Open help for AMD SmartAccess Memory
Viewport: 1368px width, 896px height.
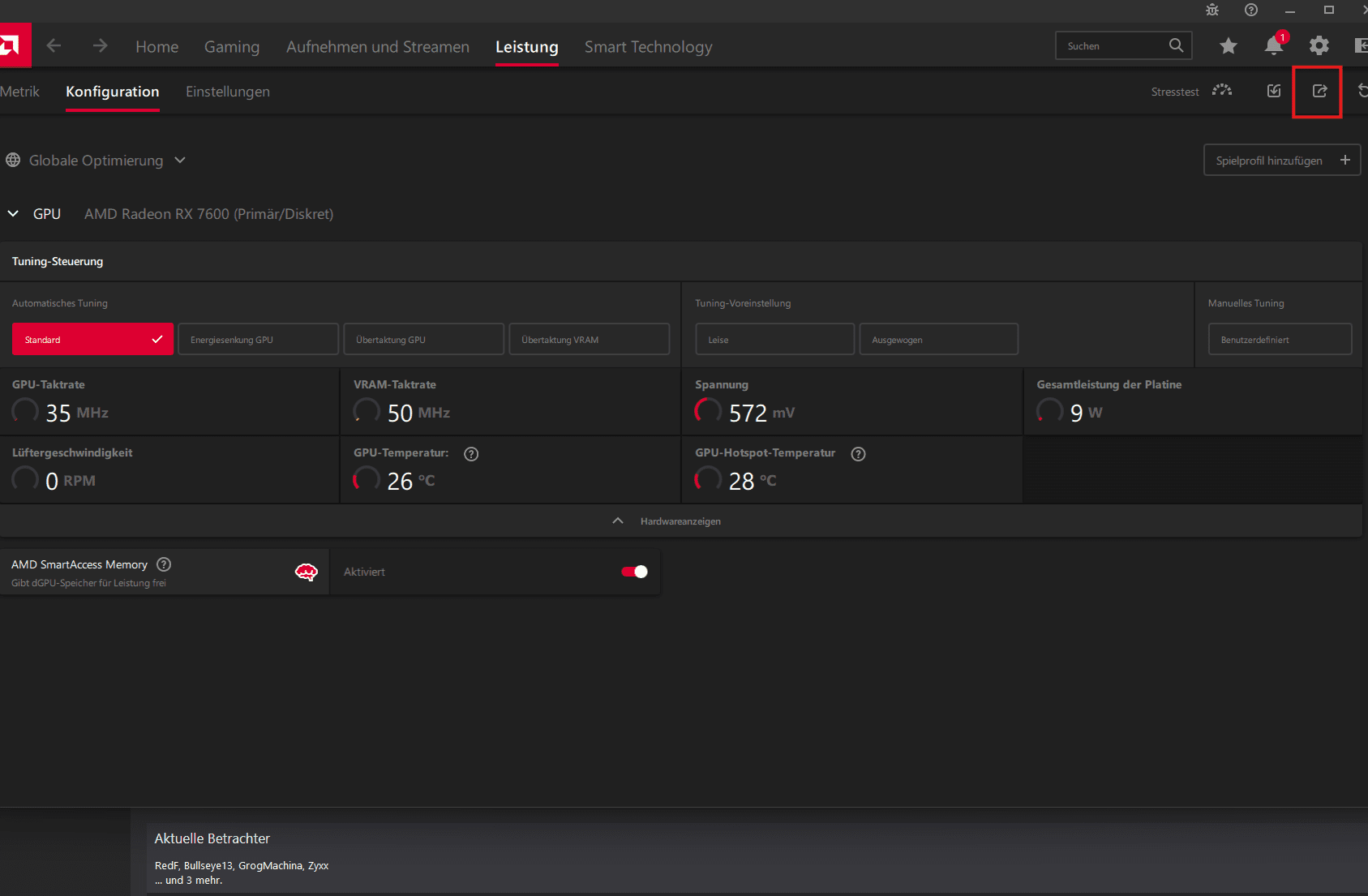[164, 564]
